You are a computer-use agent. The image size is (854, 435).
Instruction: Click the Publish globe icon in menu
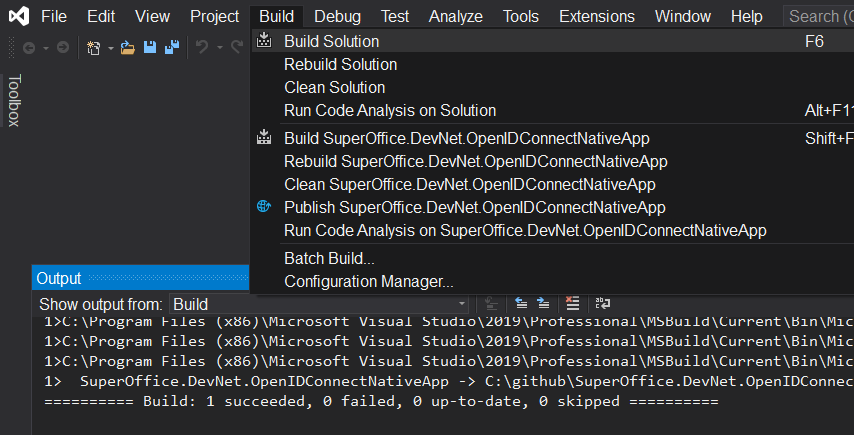(264, 206)
